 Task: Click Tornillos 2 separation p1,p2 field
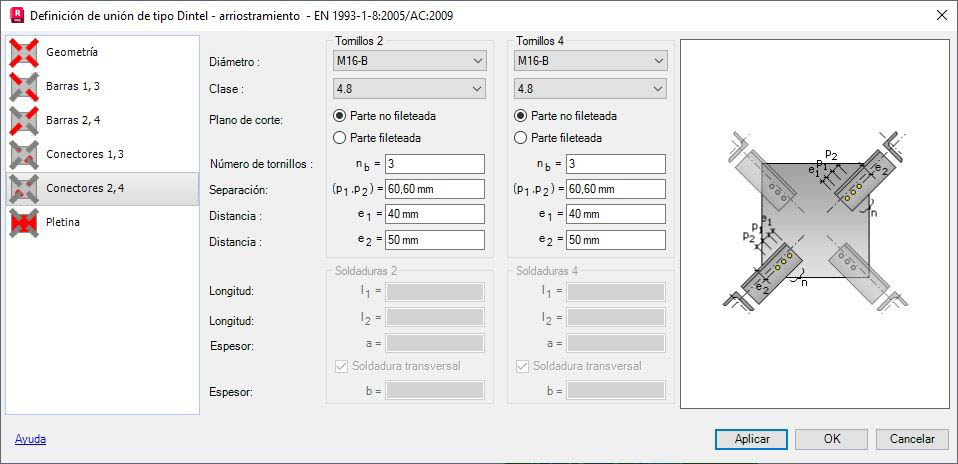(x=435, y=190)
